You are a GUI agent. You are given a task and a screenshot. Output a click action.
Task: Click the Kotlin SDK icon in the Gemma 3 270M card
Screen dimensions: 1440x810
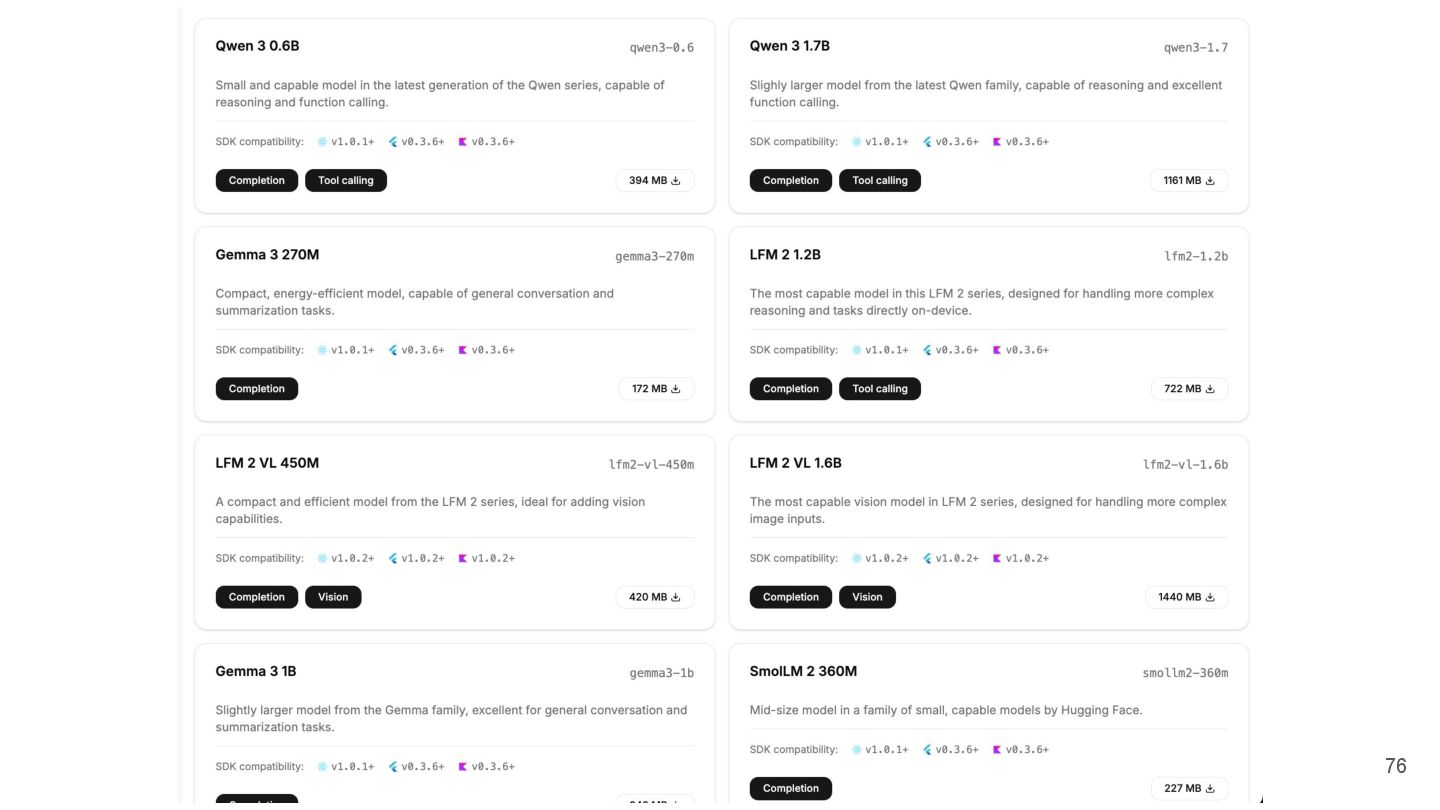pos(463,350)
